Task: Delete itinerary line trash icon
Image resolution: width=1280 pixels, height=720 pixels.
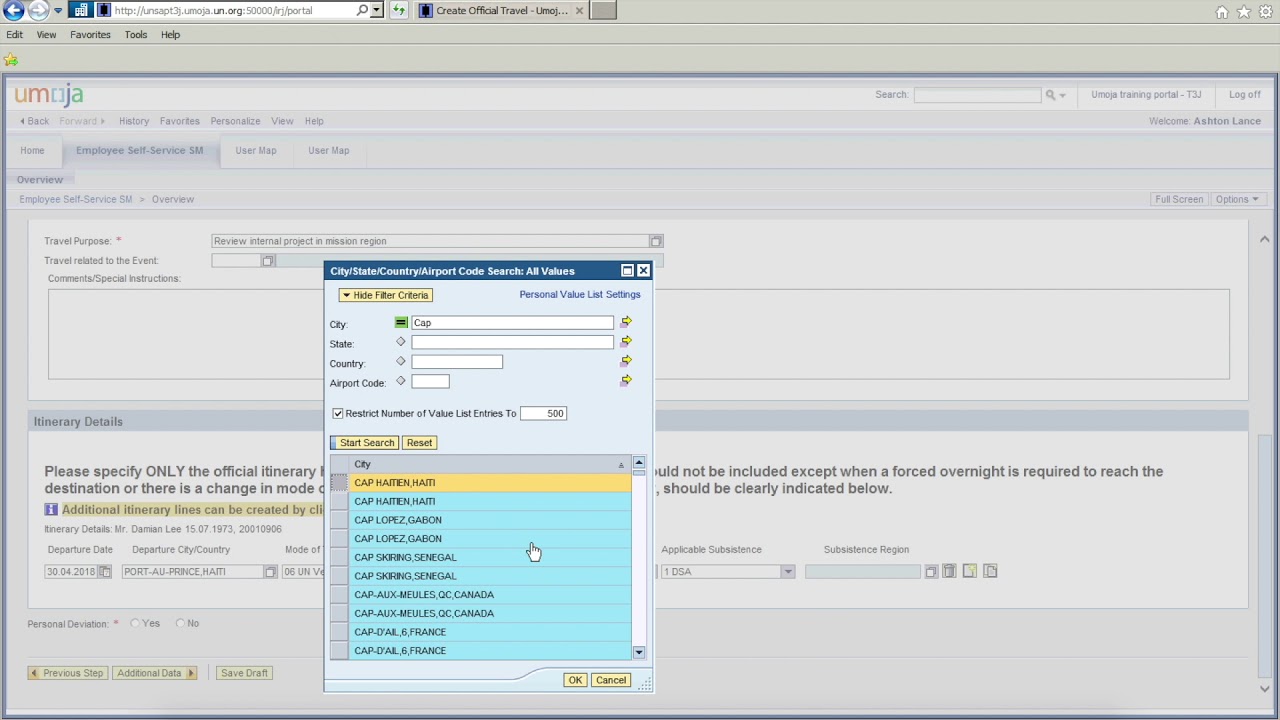Action: pyautogui.click(x=949, y=571)
